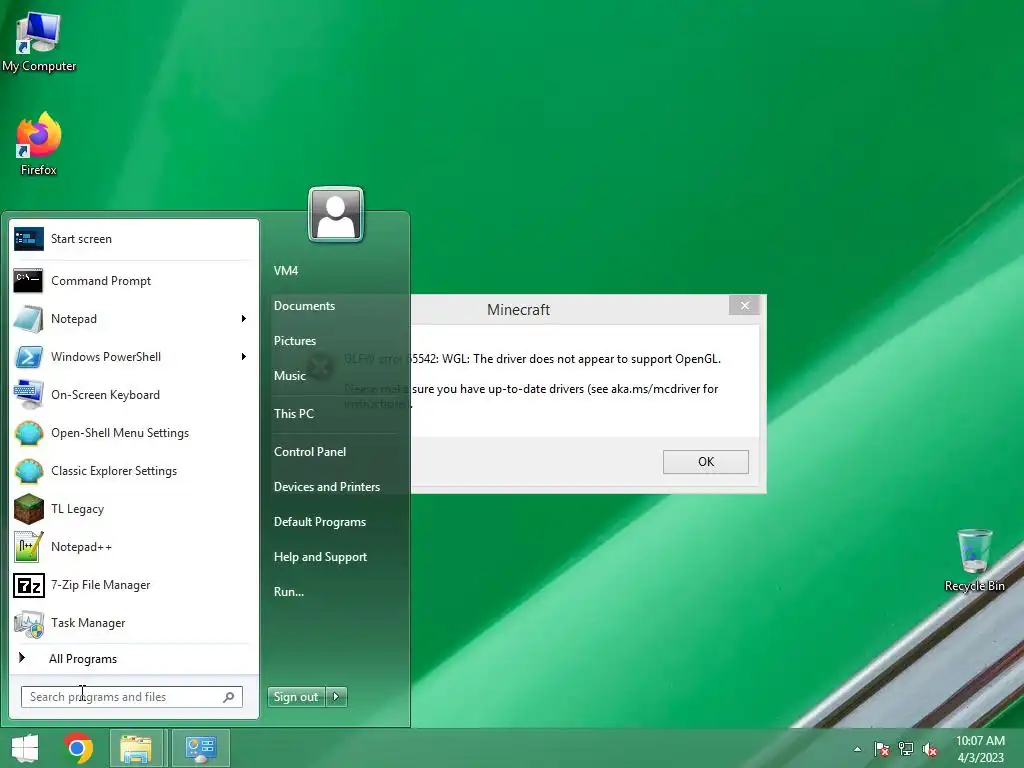Open Documents from the start menu

pos(304,306)
